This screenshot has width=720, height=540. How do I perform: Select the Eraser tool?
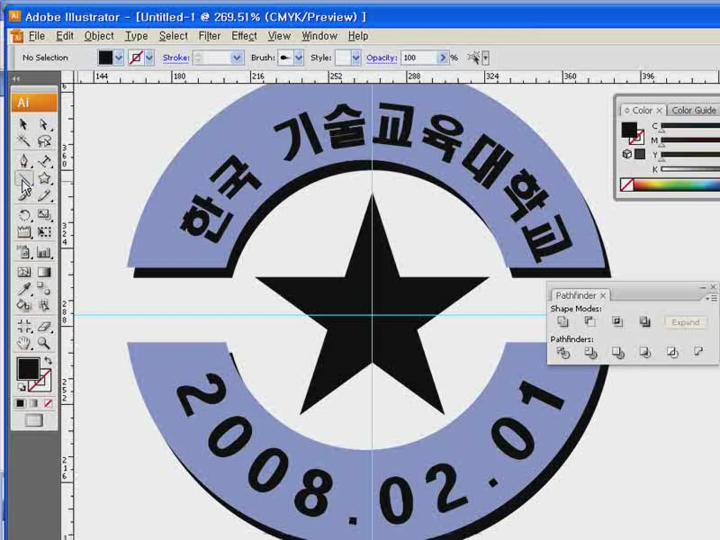tap(44, 326)
